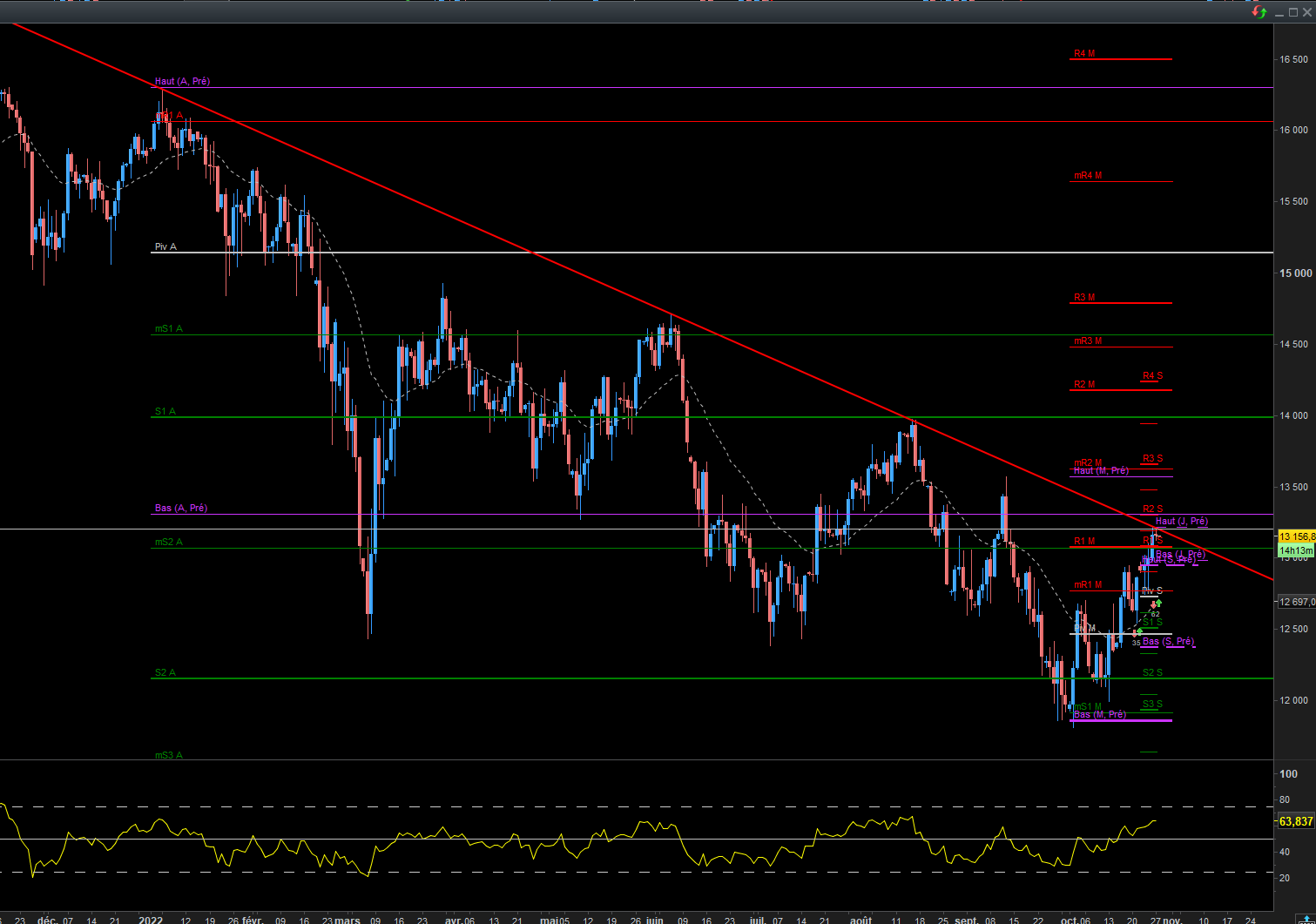Select the 'R4 M' resistance label
The height and width of the screenshot is (924, 1316).
[1084, 53]
